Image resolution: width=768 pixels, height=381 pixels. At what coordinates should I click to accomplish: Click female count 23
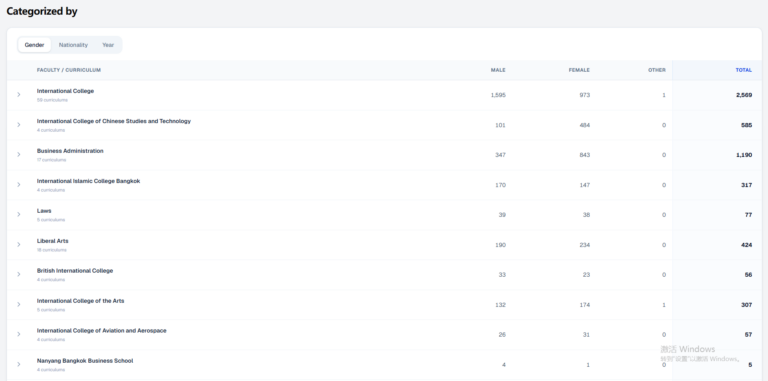click(x=586, y=275)
